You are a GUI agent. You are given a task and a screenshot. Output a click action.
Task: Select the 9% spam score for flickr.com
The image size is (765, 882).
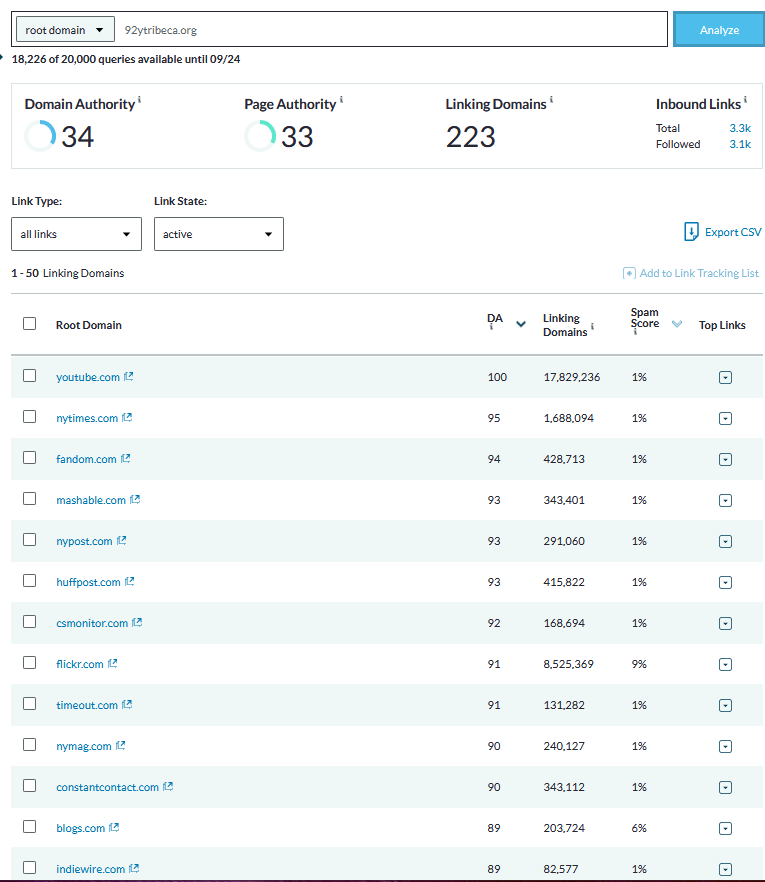pos(639,664)
